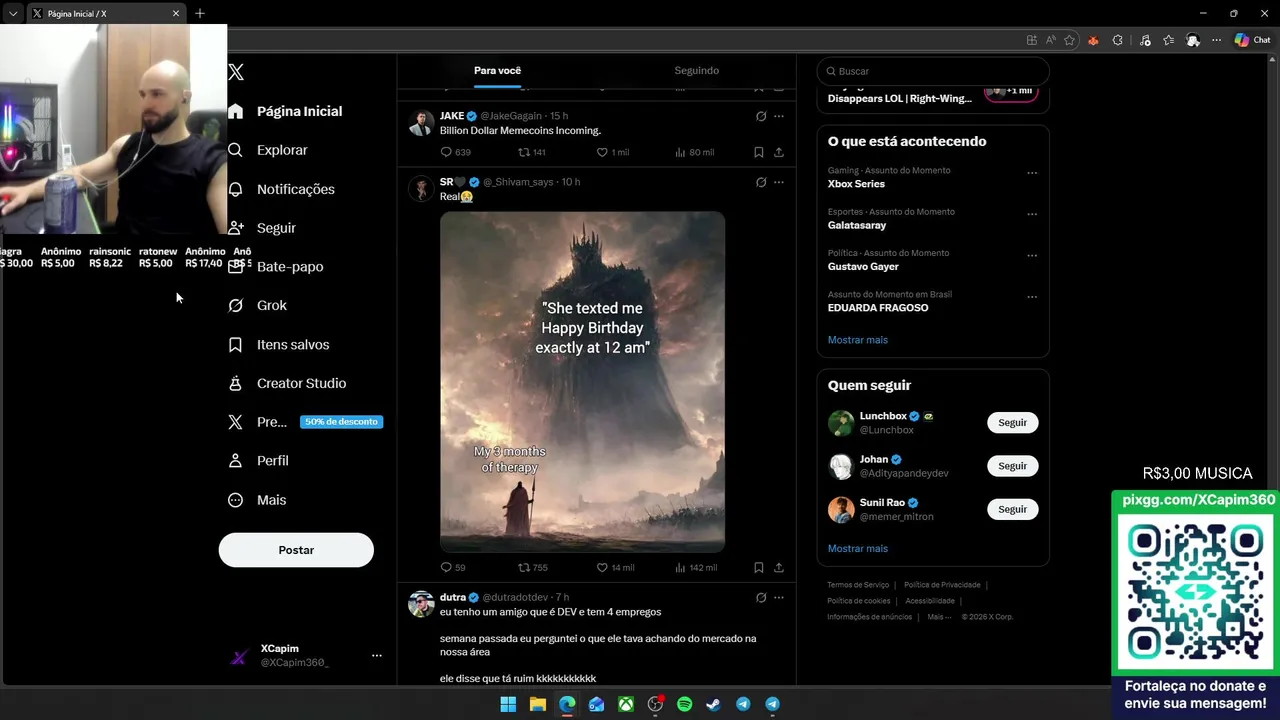Share SR's therapy meme post

tap(779, 567)
